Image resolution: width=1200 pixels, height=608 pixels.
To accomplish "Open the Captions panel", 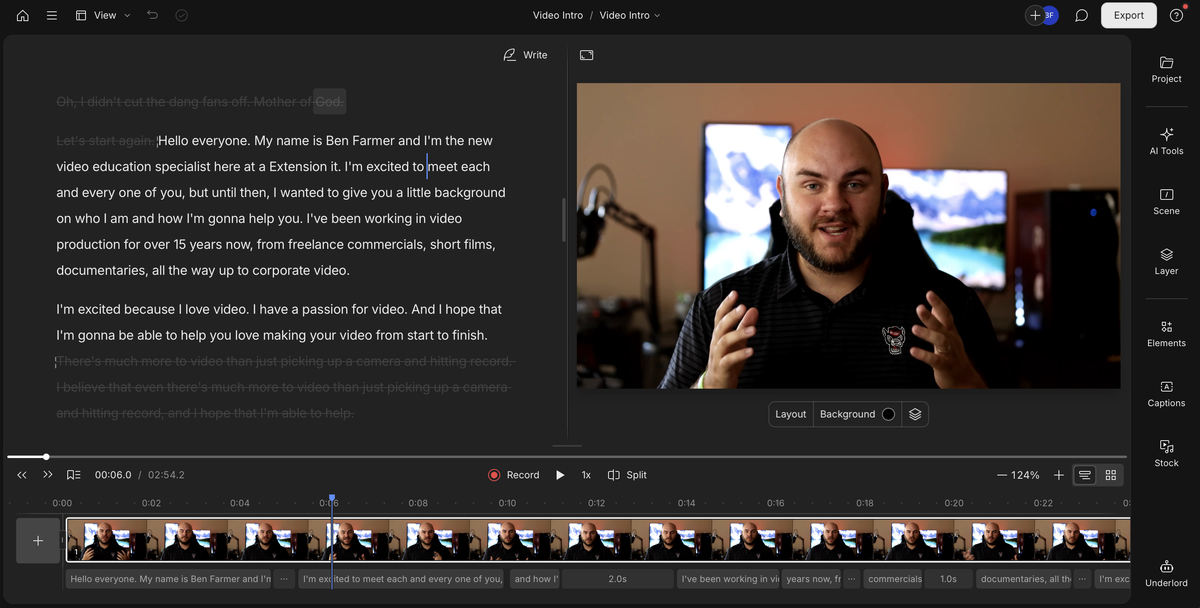I will click(1166, 393).
